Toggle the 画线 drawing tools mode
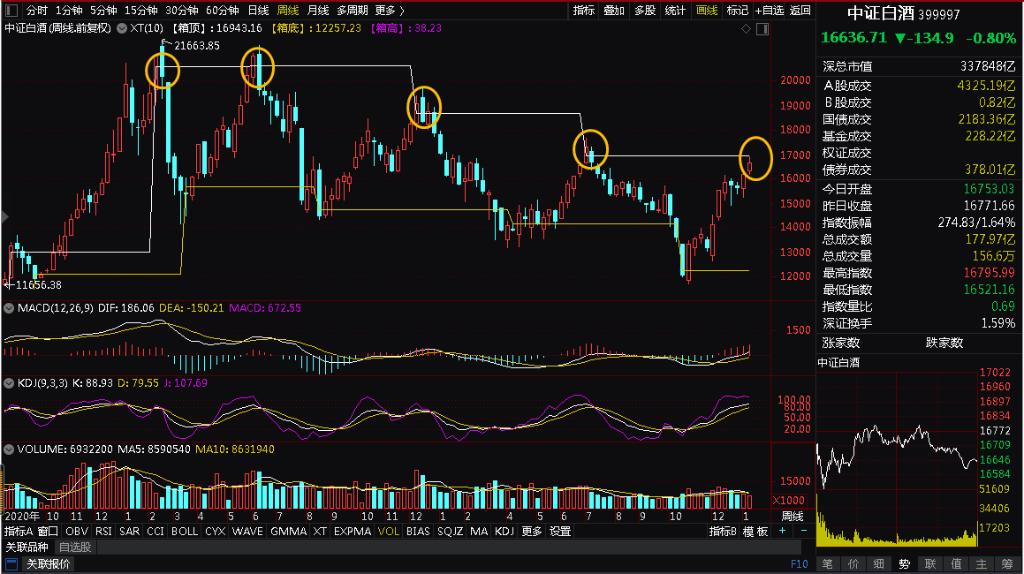Screen dimensions: 1024x574 tap(708, 10)
